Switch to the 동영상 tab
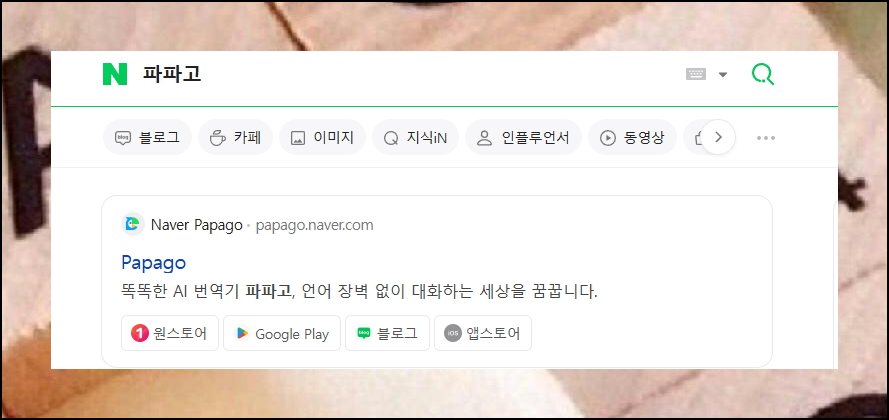Viewport: 889px width, 420px height. [632, 137]
